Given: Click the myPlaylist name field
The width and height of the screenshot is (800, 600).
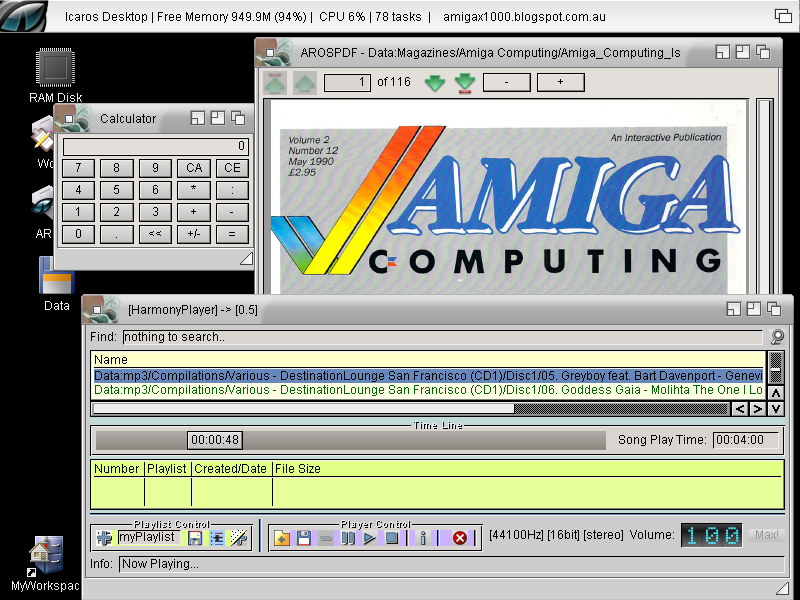Looking at the screenshot, I should pyautogui.click(x=148, y=537).
